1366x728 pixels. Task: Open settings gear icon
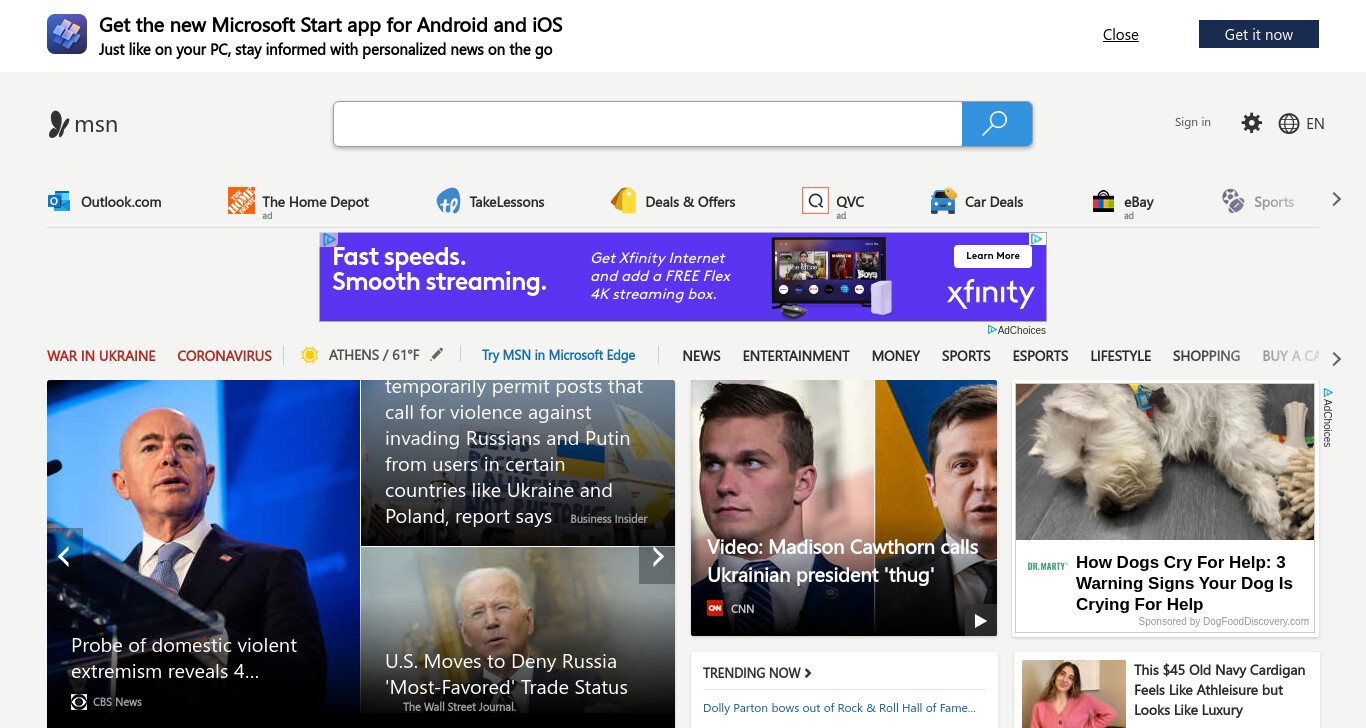1251,123
